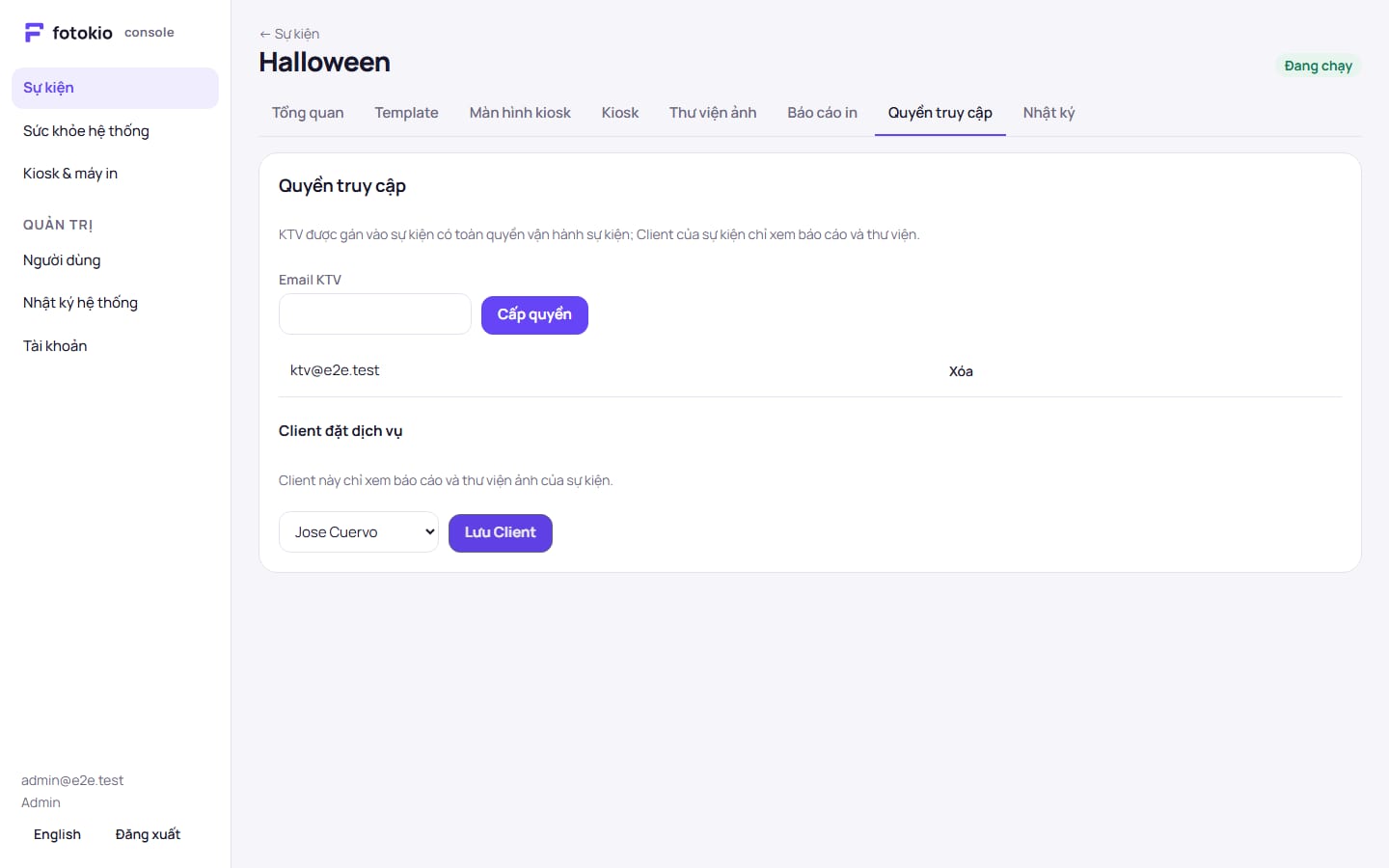Click the Lưu Client button
This screenshot has height=868, width=1389.
point(501,533)
